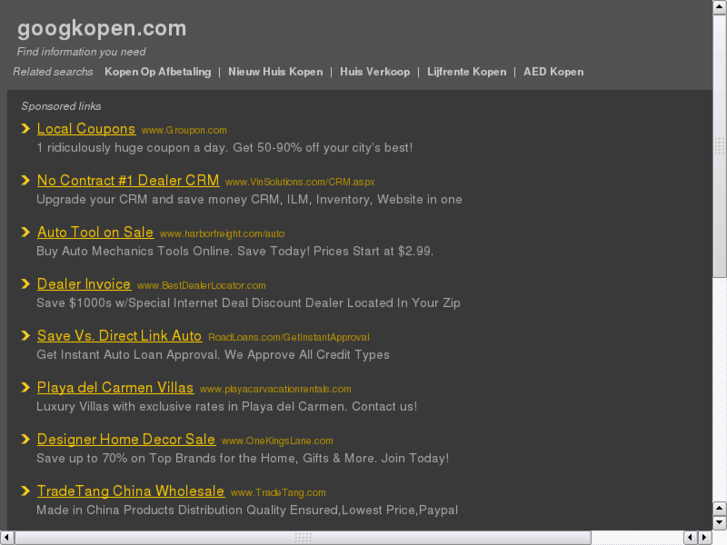
Task: Open the Dealer Invoice ad link
Action: 84,284
